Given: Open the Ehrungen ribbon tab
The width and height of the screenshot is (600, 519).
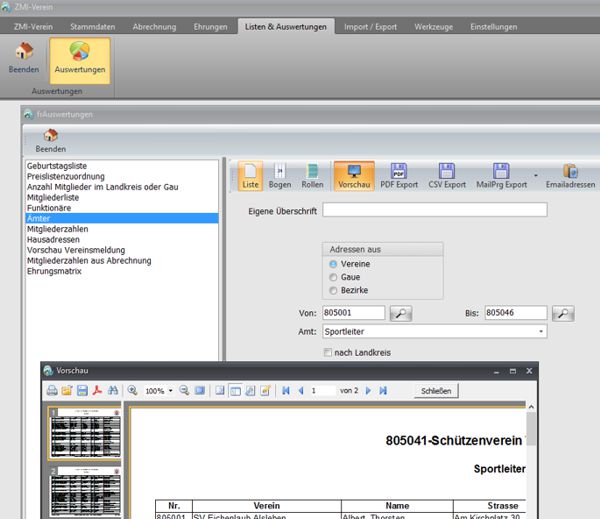Looking at the screenshot, I should pyautogui.click(x=210, y=27).
